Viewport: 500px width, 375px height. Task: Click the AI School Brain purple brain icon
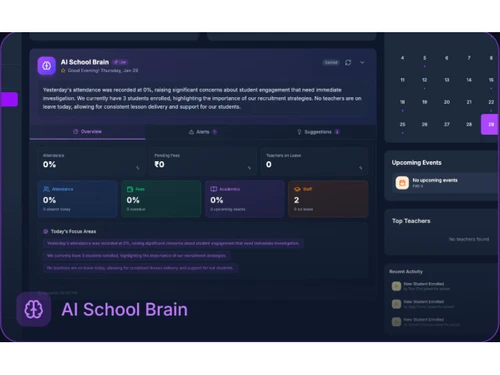click(46, 66)
